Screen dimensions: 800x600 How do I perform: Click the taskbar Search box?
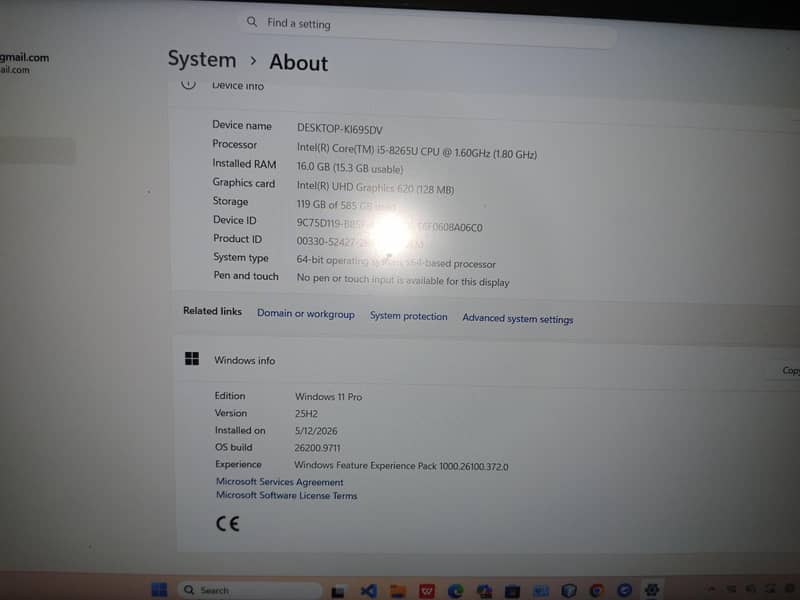250,590
